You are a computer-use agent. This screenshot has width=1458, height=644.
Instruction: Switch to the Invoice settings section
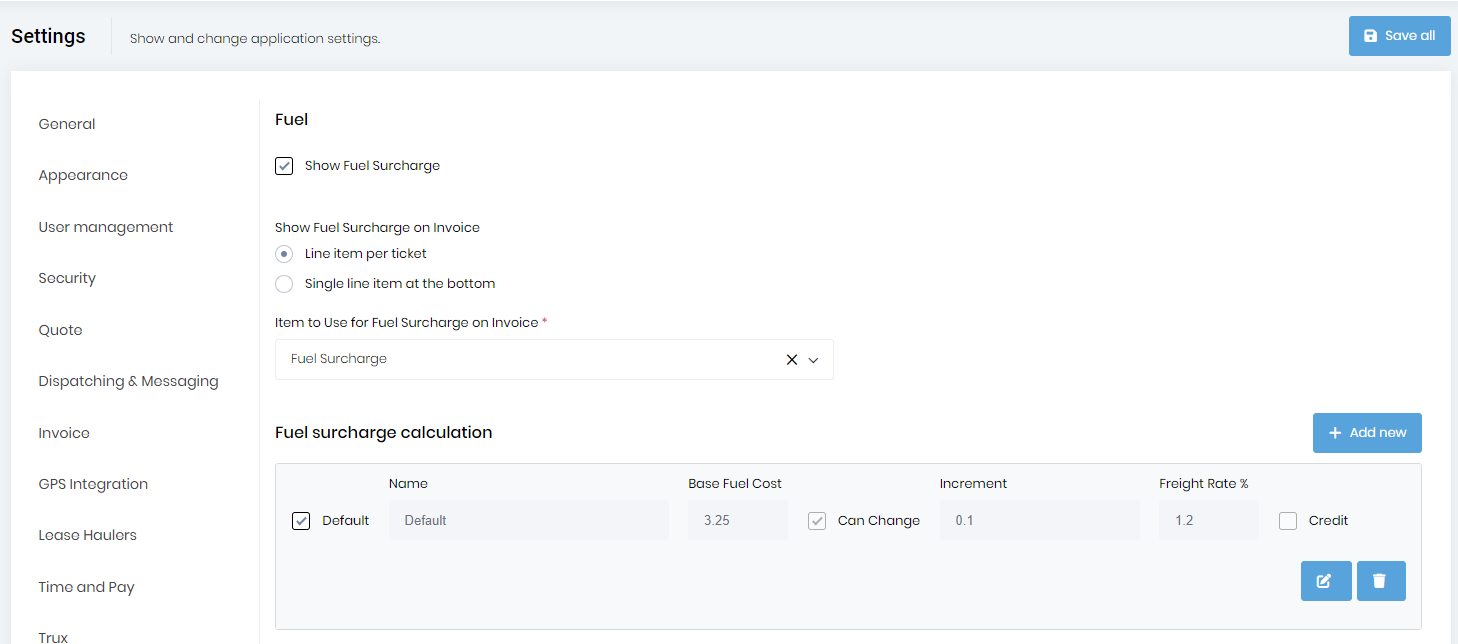63,432
